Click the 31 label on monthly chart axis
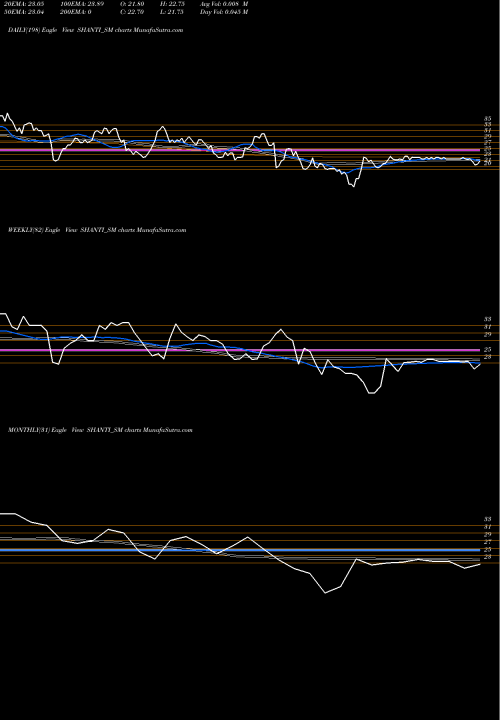This screenshot has width=500, height=720. [487, 527]
